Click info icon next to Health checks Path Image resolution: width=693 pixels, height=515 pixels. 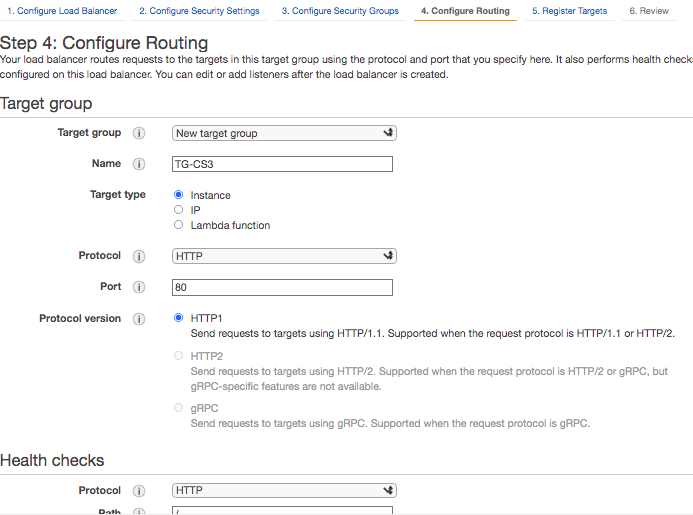coord(139,512)
